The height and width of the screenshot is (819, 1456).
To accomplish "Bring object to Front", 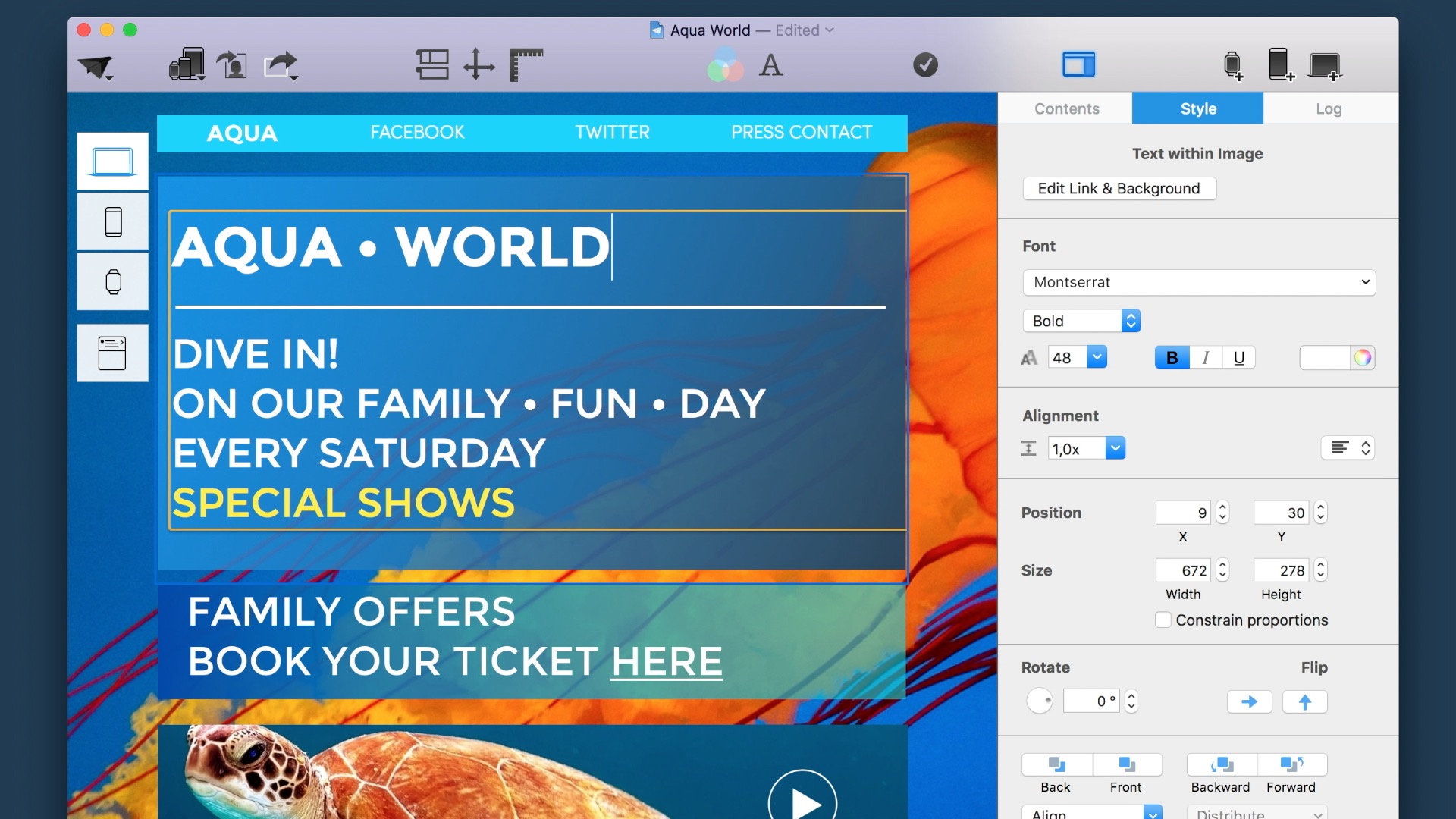I will click(1127, 764).
